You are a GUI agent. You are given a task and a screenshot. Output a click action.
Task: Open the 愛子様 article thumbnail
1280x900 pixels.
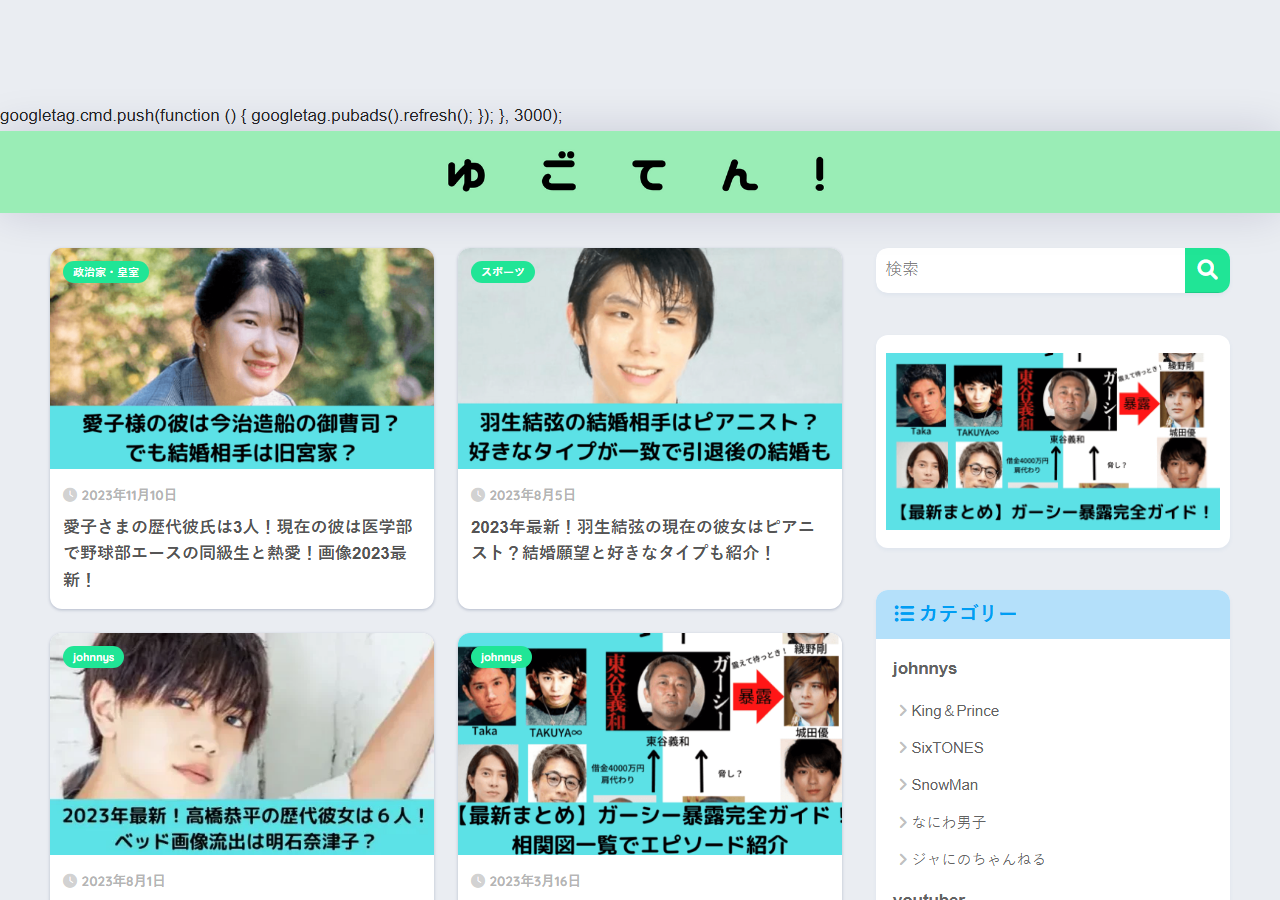[242, 358]
